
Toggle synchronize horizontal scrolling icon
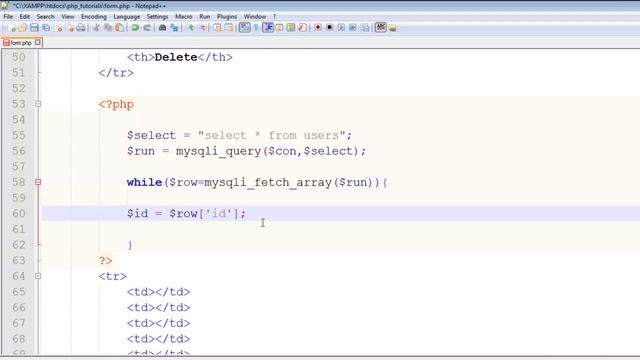(229, 28)
